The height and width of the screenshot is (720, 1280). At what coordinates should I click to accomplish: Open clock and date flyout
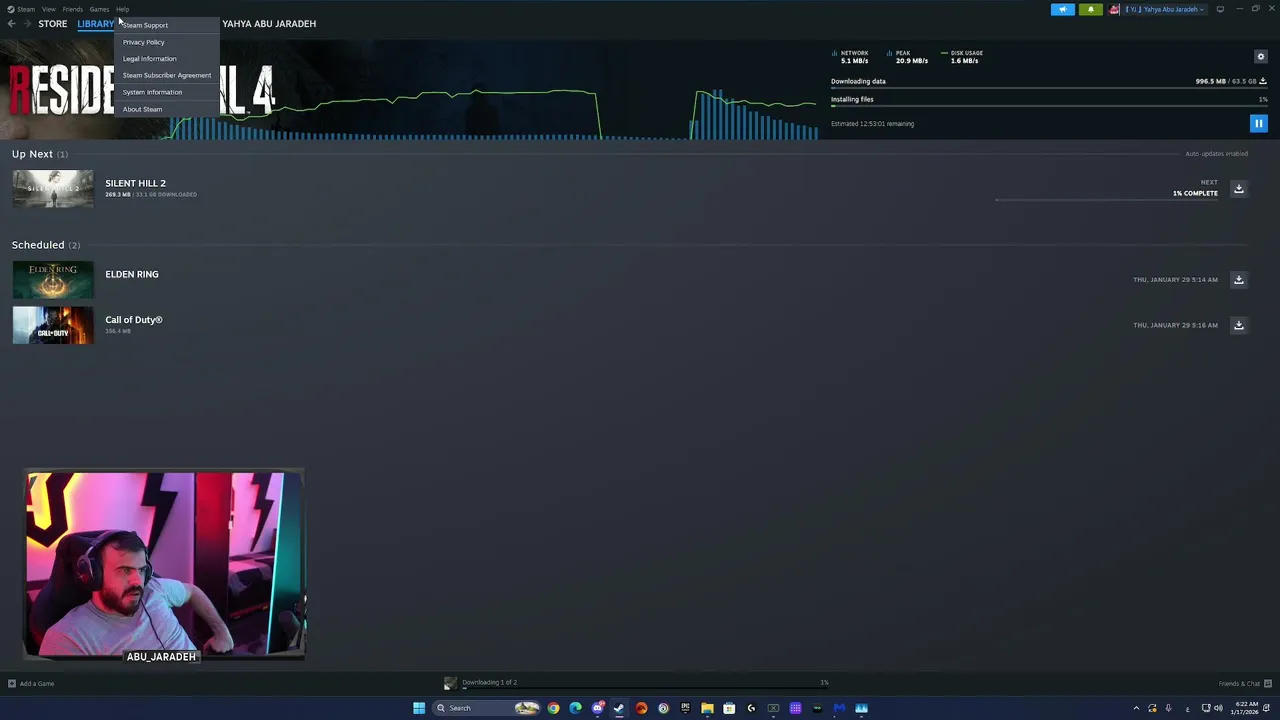pos(1247,708)
